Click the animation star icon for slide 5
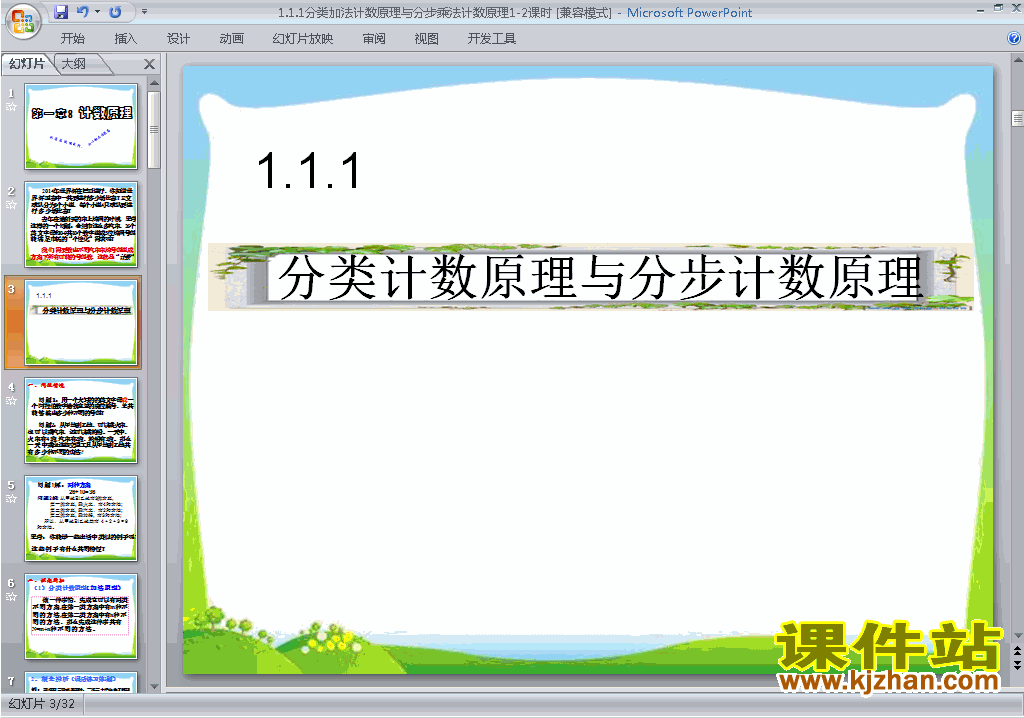This screenshot has height=718, width=1024. coord(11,498)
